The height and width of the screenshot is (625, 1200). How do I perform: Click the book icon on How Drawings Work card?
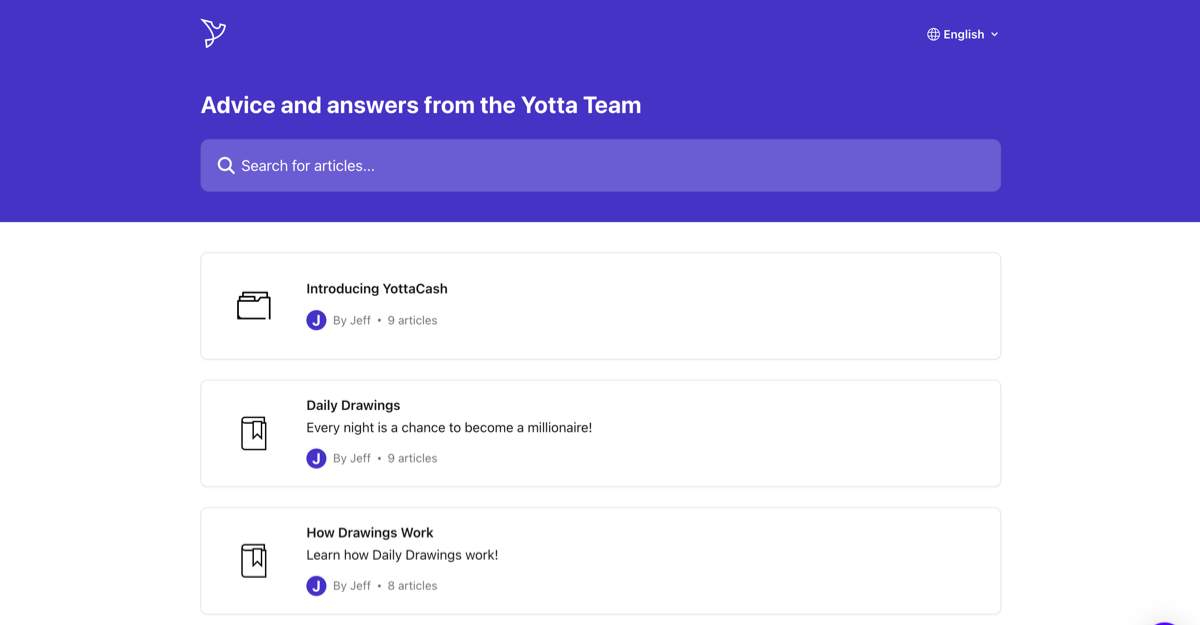click(x=254, y=560)
